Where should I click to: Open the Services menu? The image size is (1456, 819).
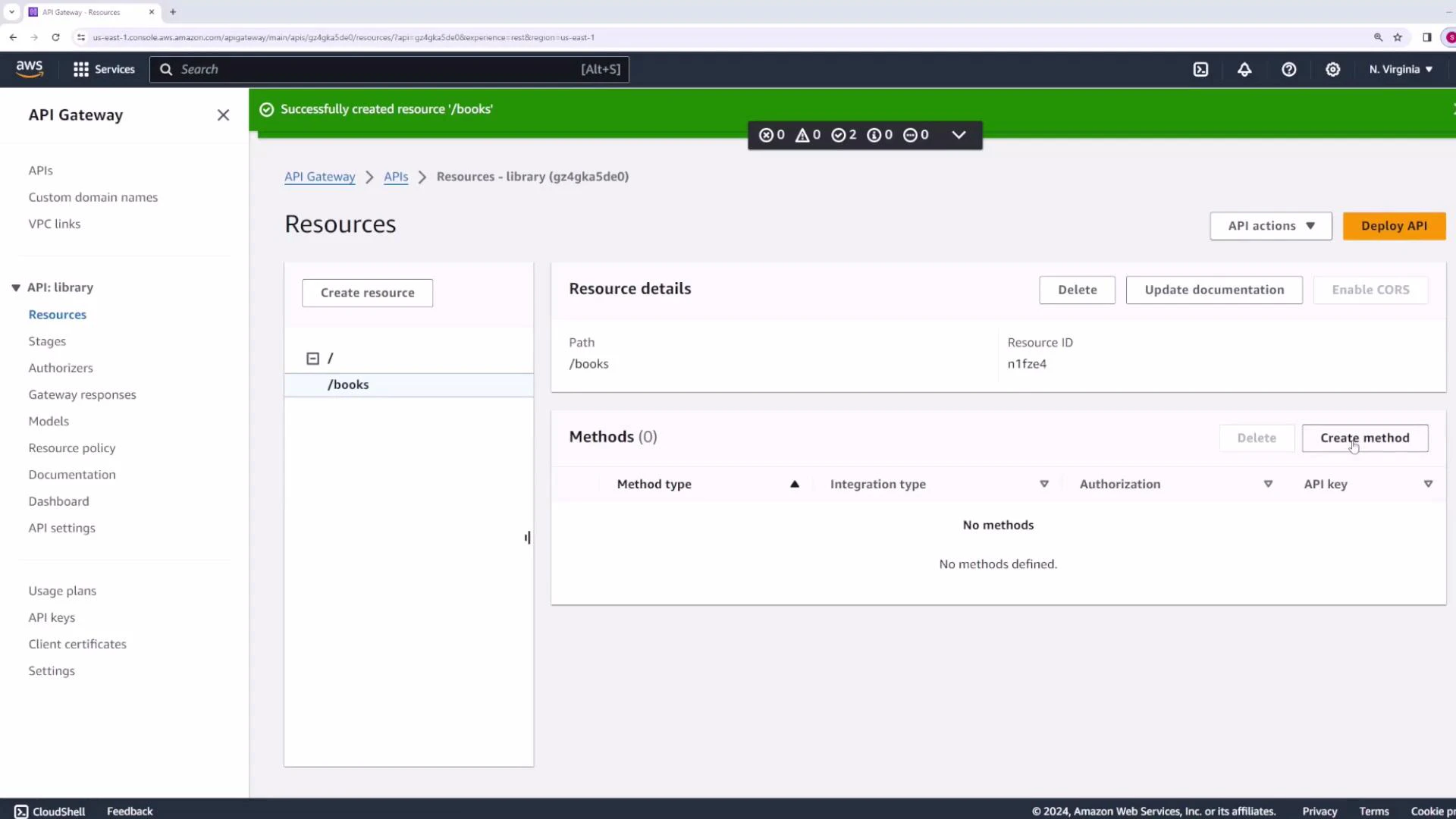coord(104,69)
